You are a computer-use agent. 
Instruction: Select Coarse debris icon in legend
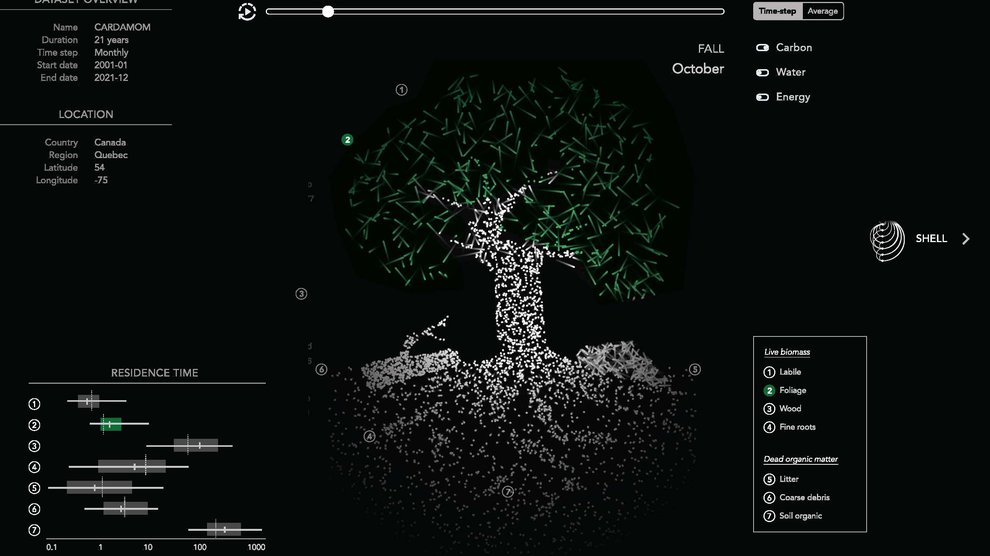(769, 497)
